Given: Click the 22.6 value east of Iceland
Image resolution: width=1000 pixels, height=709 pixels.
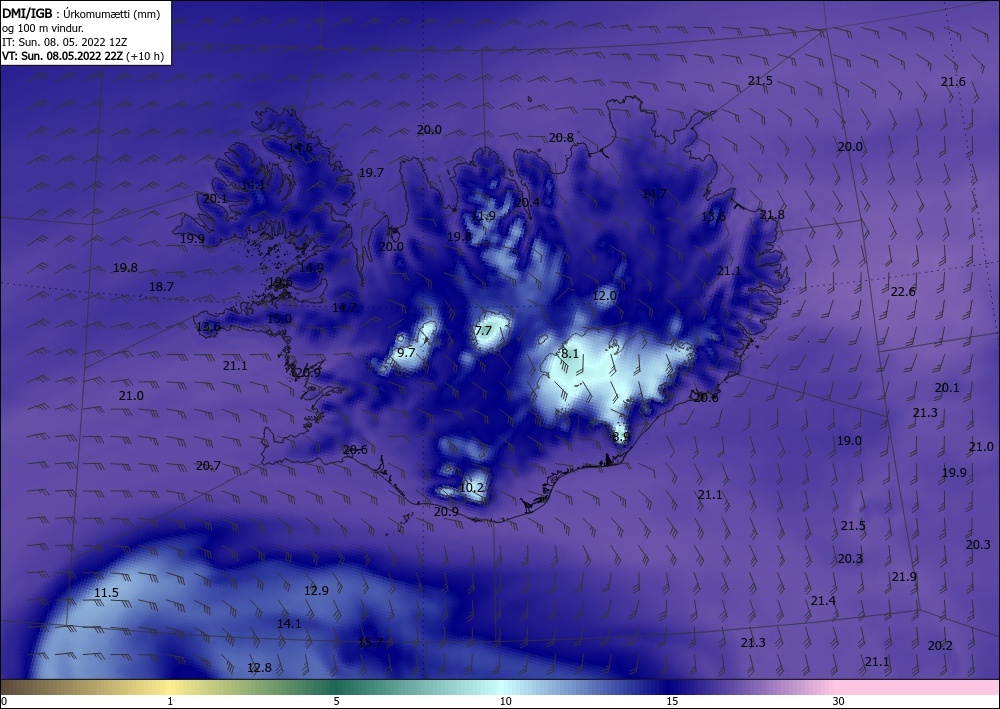Looking at the screenshot, I should [903, 292].
